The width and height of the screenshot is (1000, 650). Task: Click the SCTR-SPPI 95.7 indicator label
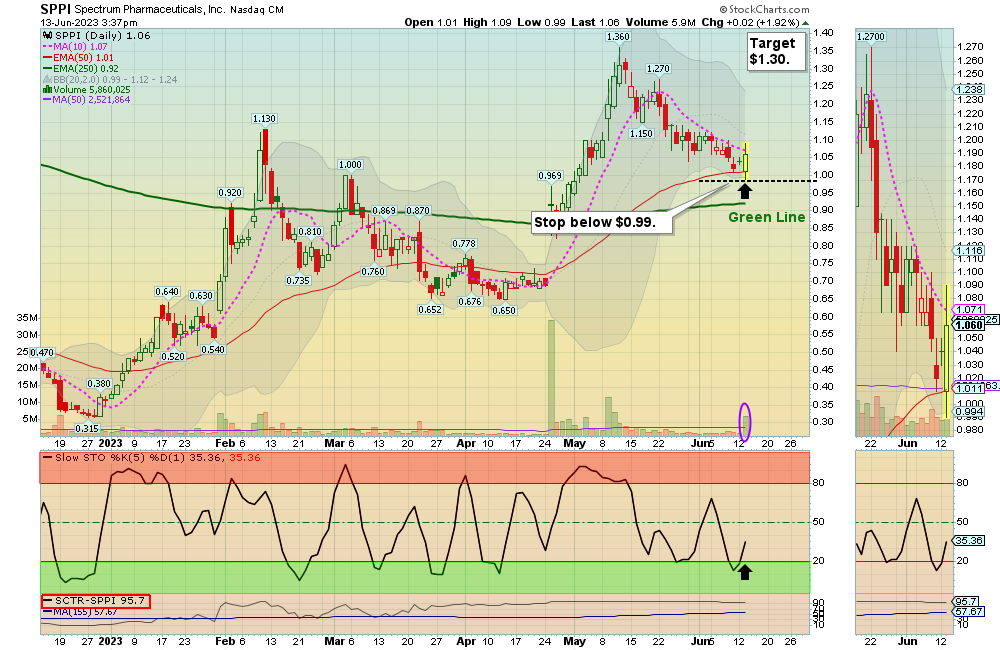(x=95, y=601)
